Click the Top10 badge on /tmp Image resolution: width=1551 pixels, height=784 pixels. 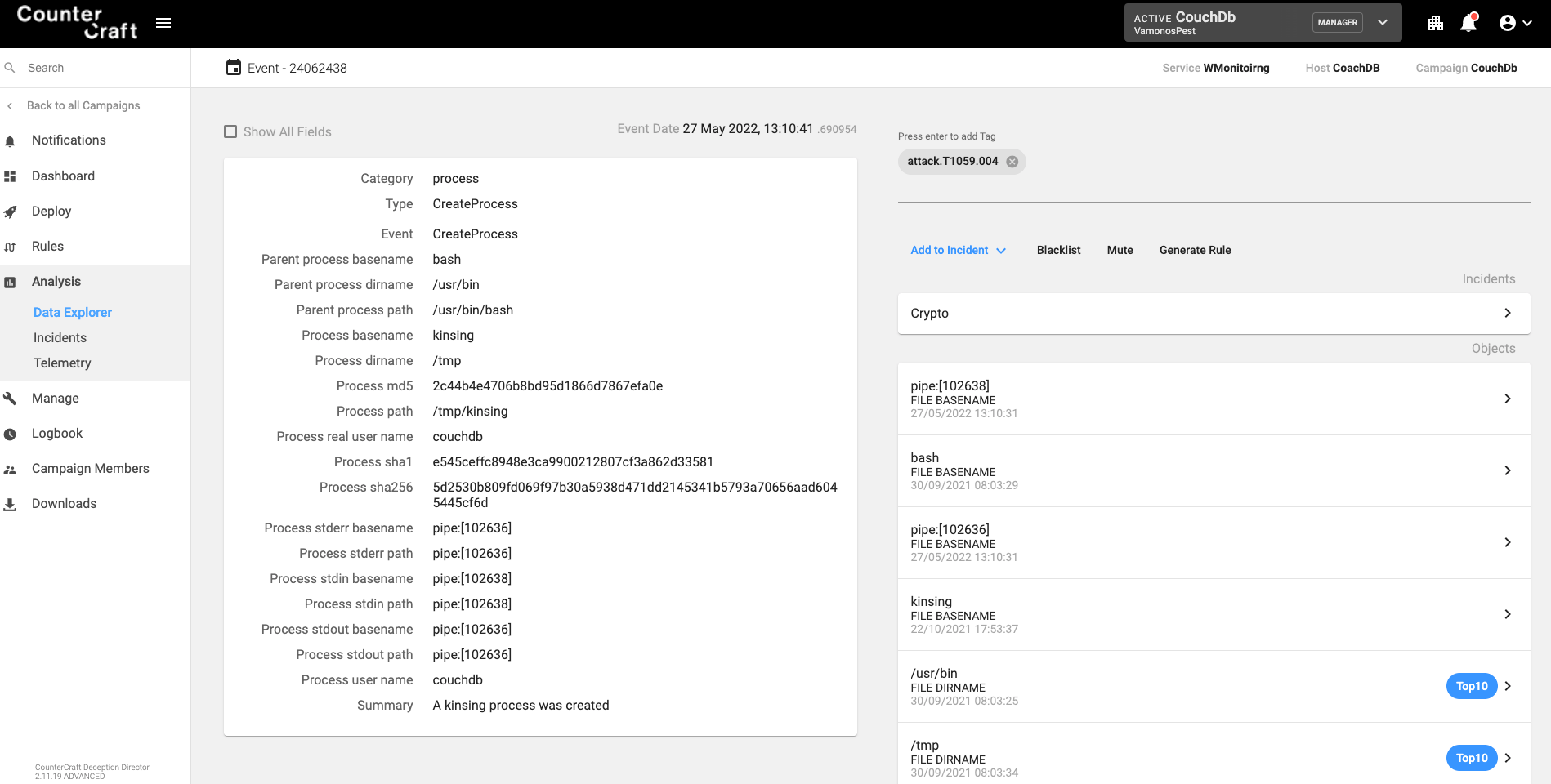point(1472,758)
